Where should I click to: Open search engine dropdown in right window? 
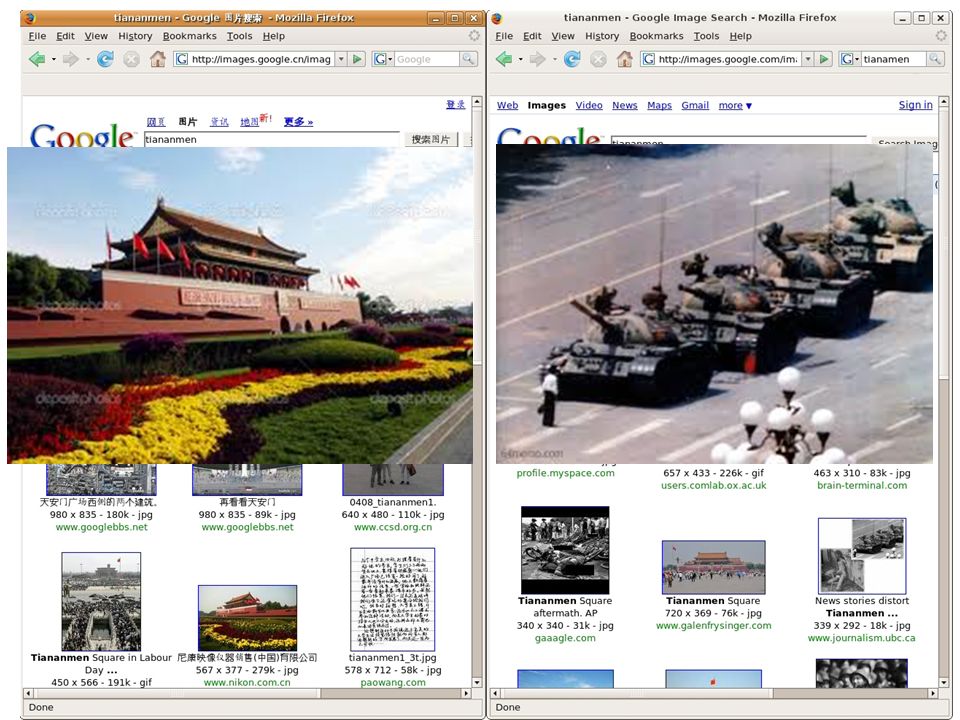857,59
